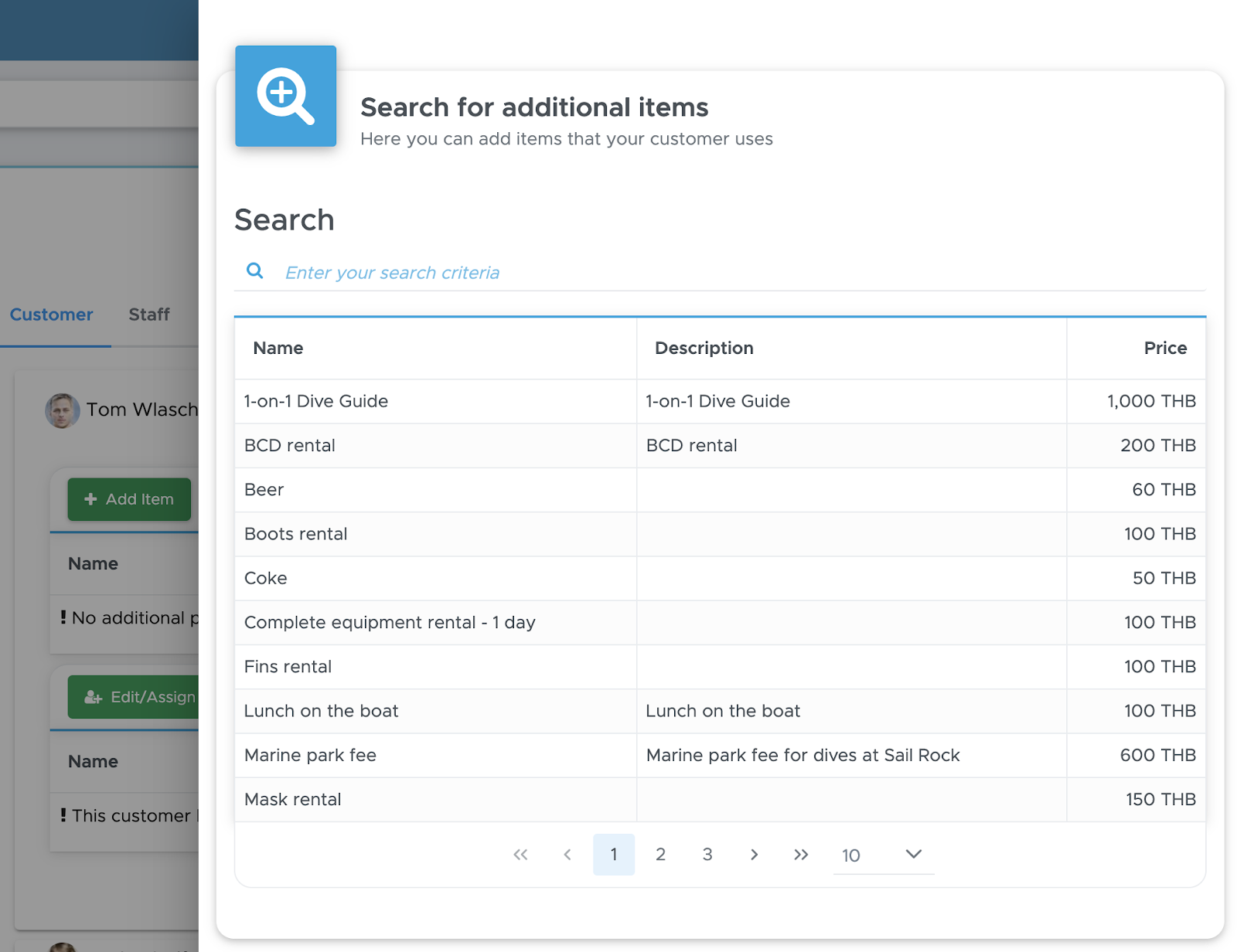
Task: Select the Beer item row
Action: 720,490
